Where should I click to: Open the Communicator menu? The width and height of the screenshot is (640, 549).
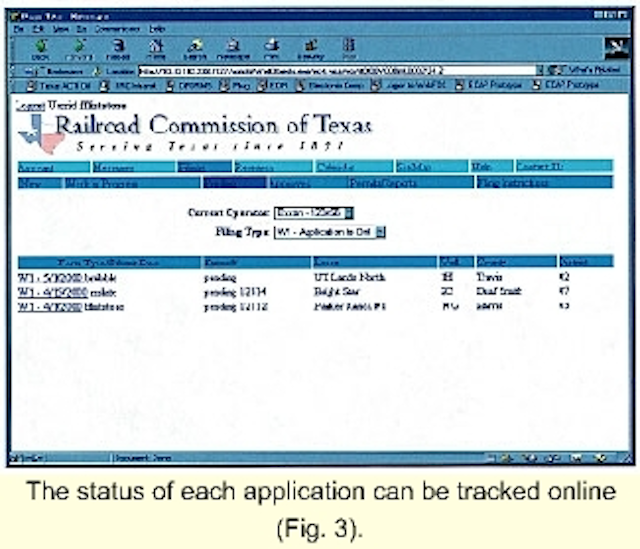(118, 29)
